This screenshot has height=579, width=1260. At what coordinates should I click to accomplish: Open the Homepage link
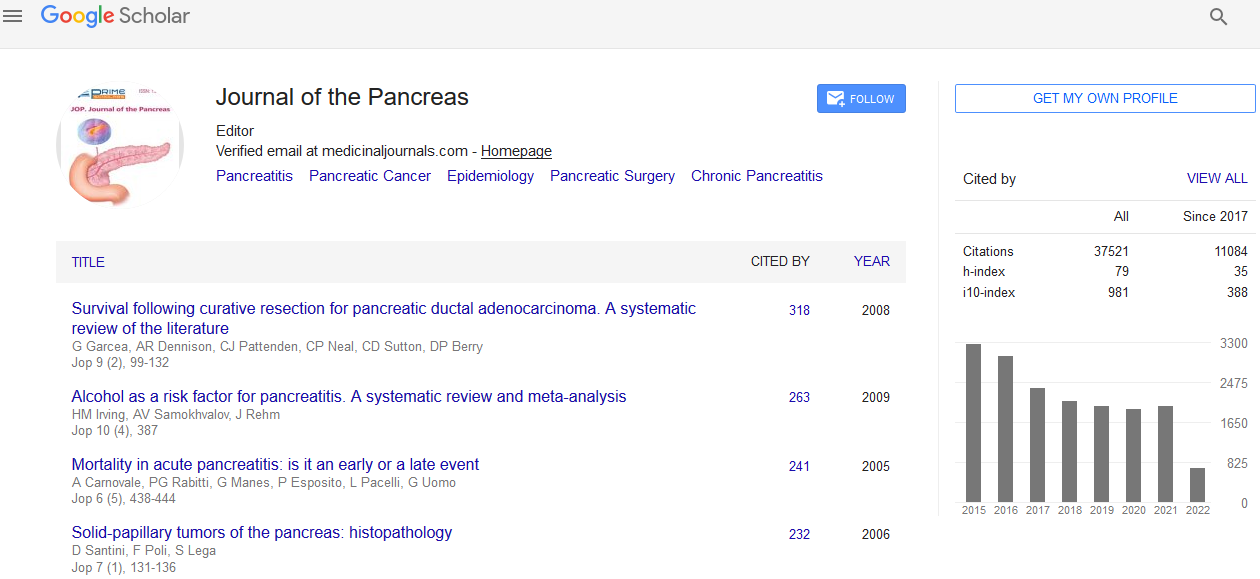516,151
